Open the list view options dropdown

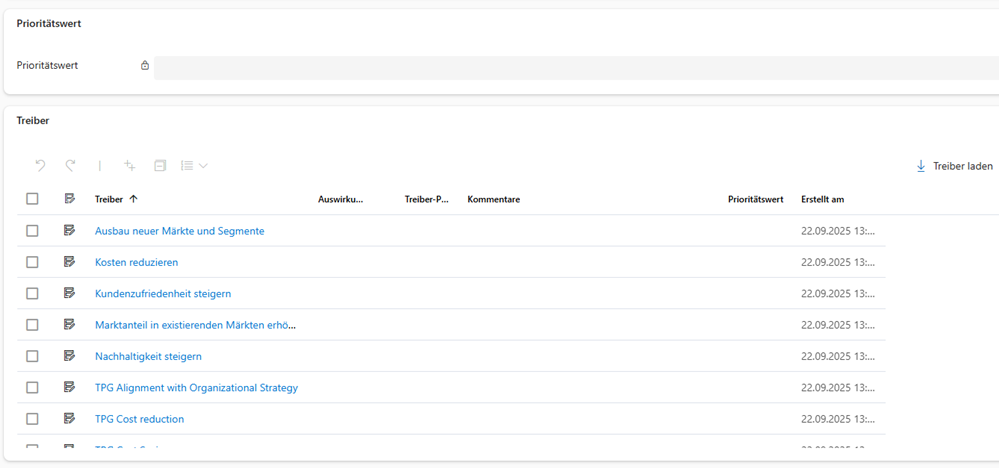coord(194,166)
